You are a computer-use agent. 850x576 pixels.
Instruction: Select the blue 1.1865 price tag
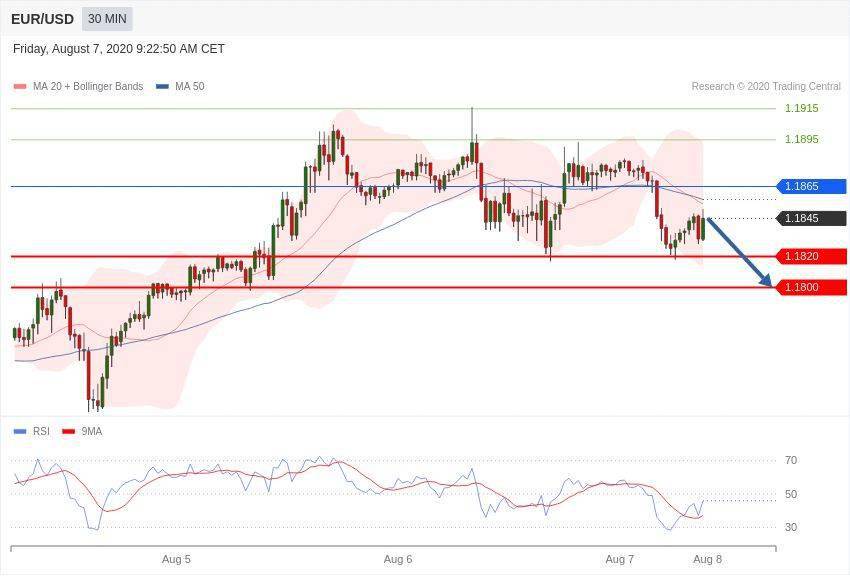[x=811, y=186]
